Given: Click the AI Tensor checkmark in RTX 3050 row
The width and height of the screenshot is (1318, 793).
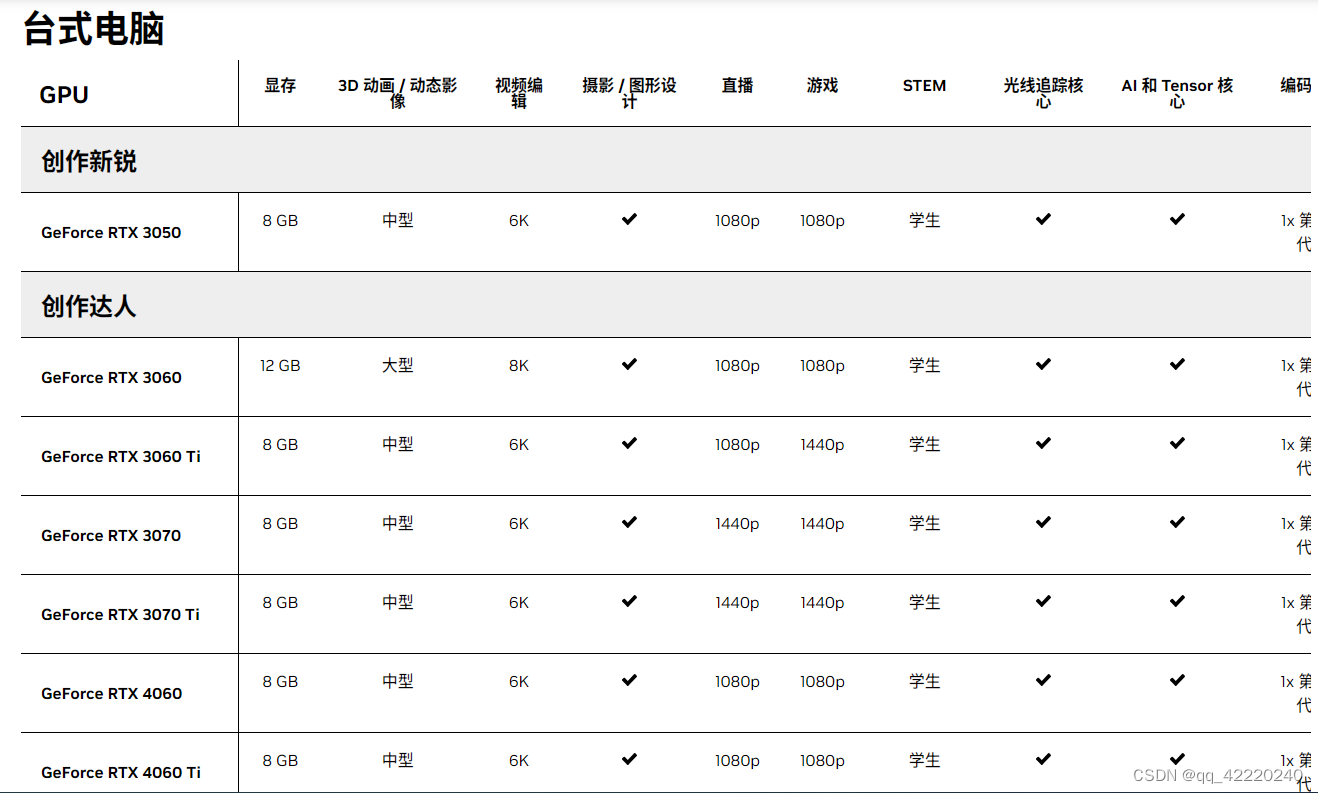Looking at the screenshot, I should (x=1177, y=219).
